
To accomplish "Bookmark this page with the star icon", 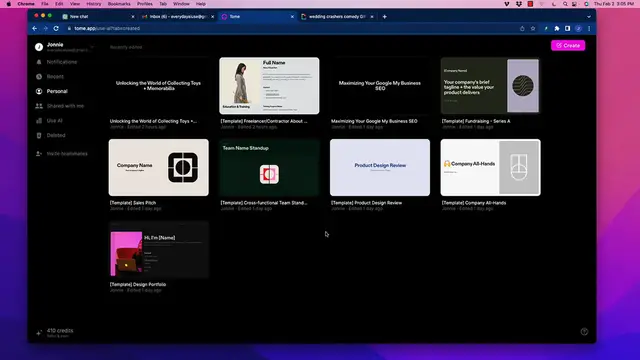I will pyautogui.click(x=533, y=29).
